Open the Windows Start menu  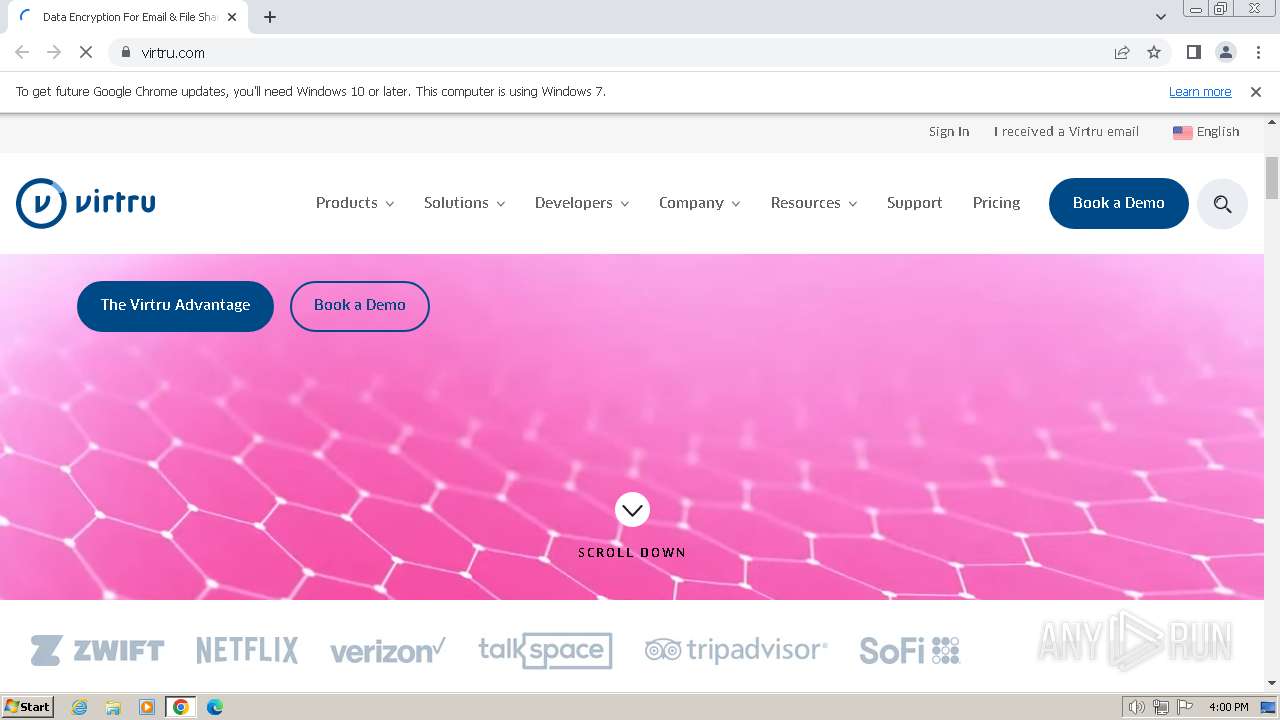[28, 707]
